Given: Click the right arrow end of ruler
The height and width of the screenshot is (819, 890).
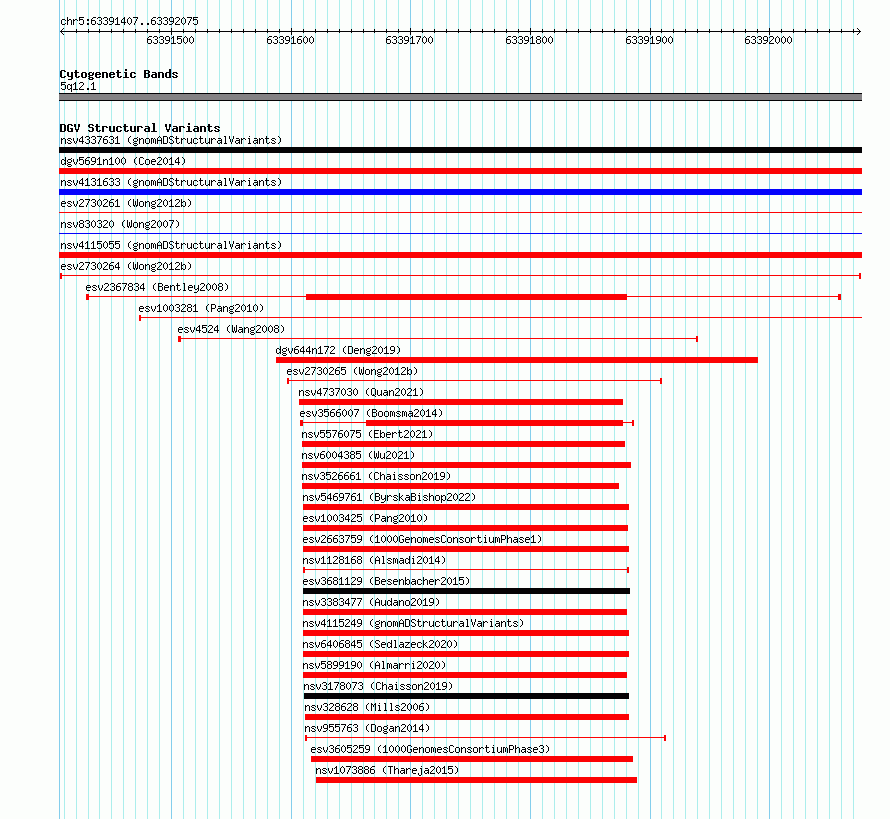Looking at the screenshot, I should click(x=859, y=32).
